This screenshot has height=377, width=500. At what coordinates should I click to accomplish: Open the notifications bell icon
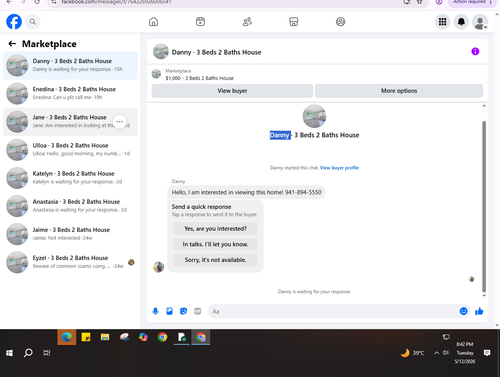pos(461,22)
